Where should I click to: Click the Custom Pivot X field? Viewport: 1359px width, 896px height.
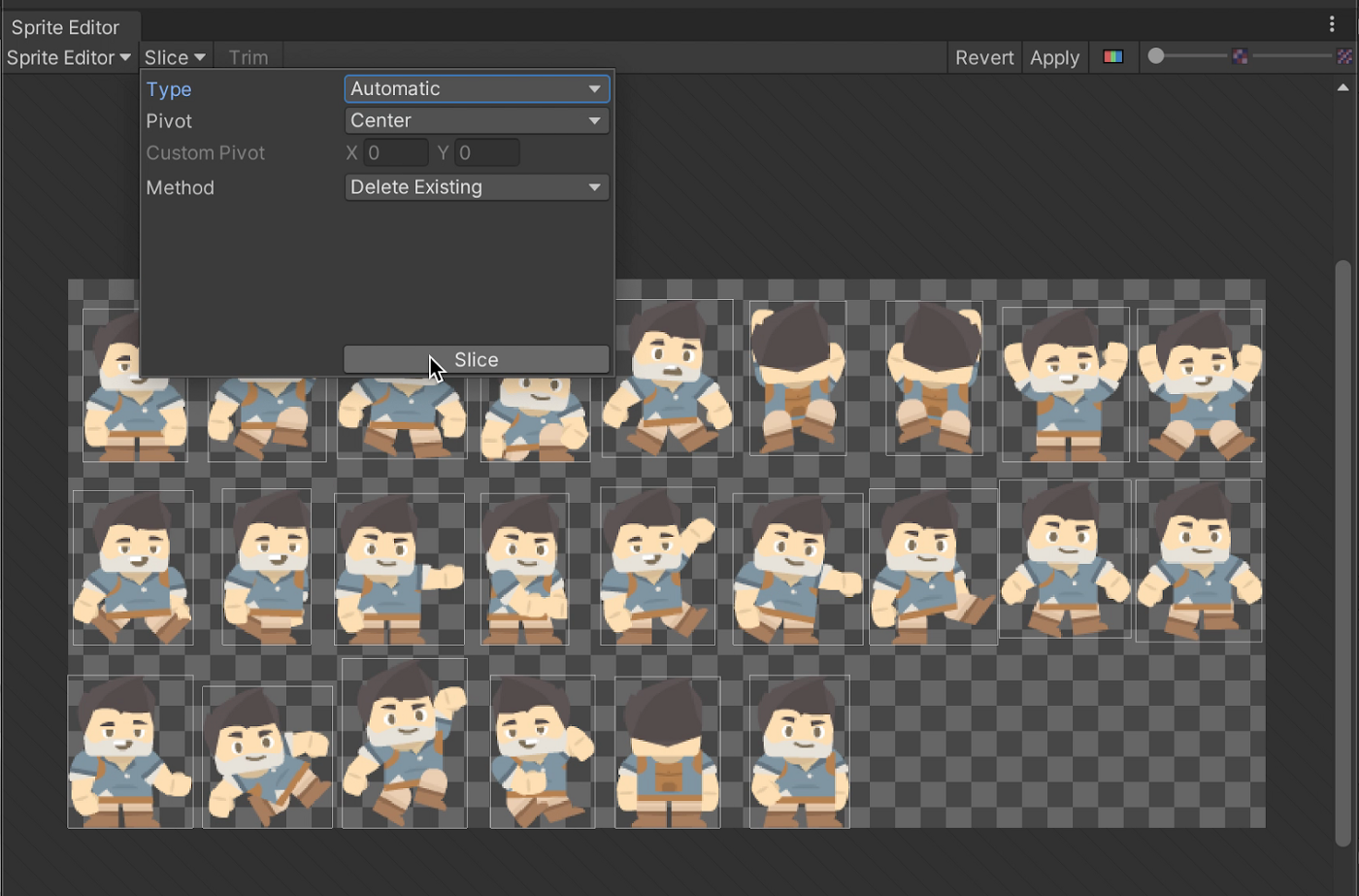tap(395, 152)
